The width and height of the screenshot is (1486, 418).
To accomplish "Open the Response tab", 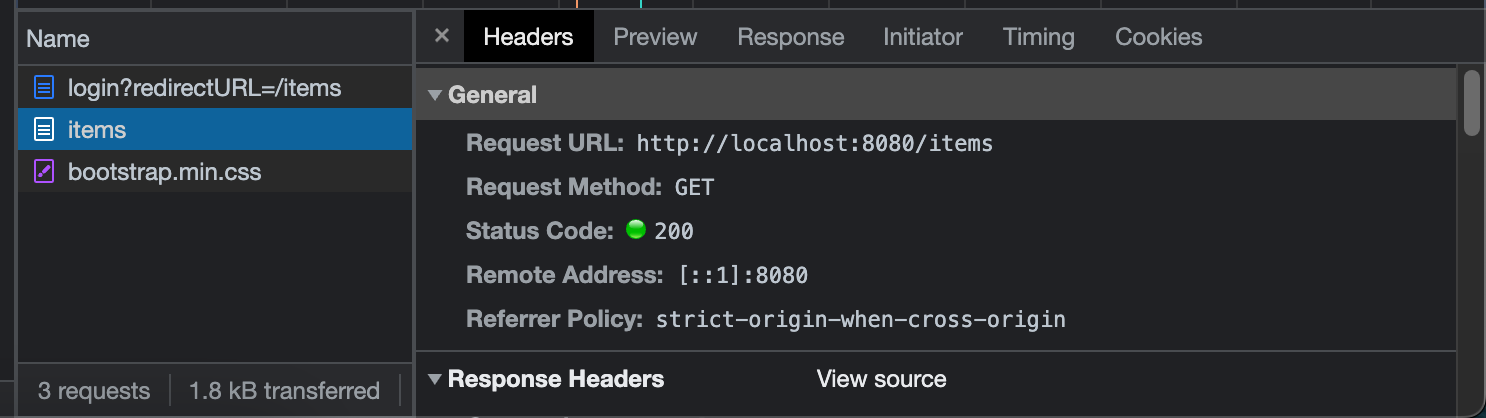I will click(791, 37).
